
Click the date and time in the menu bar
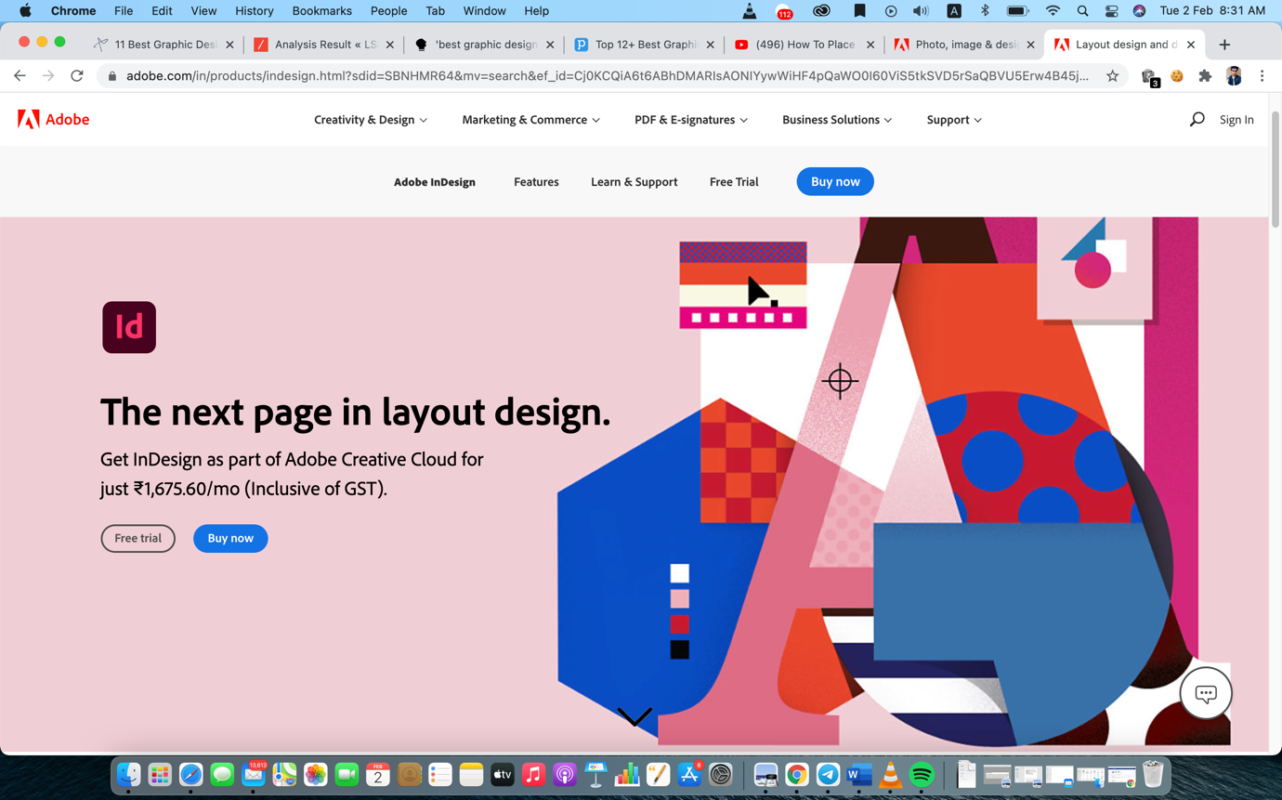click(1212, 11)
